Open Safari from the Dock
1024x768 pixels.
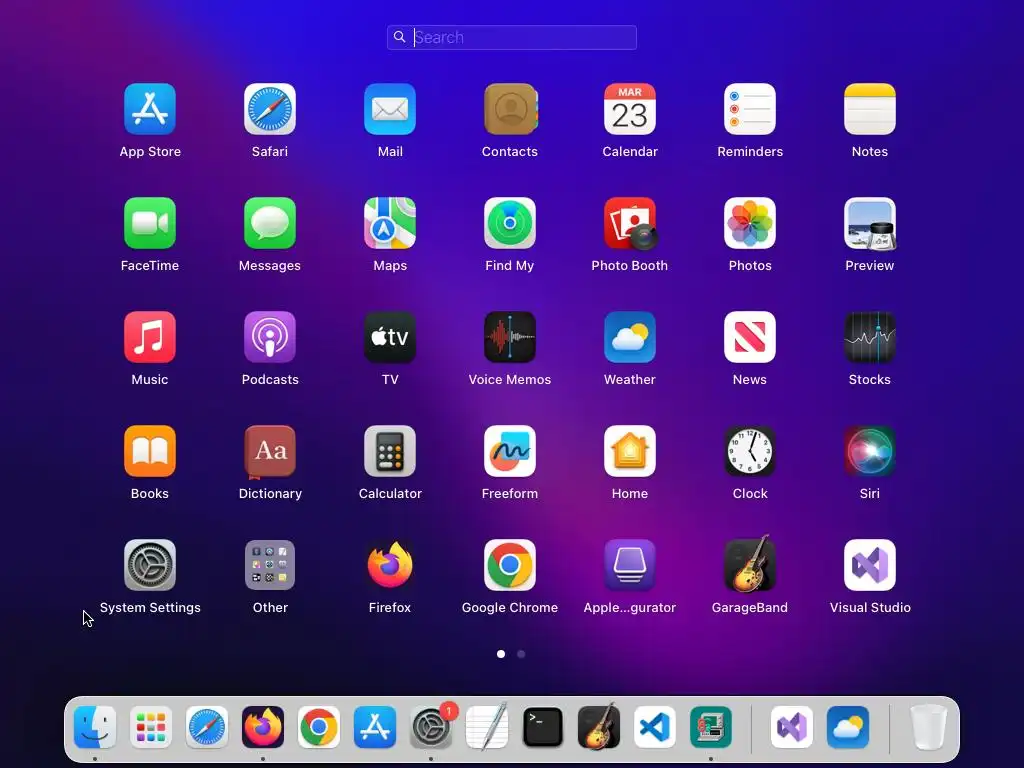207,727
